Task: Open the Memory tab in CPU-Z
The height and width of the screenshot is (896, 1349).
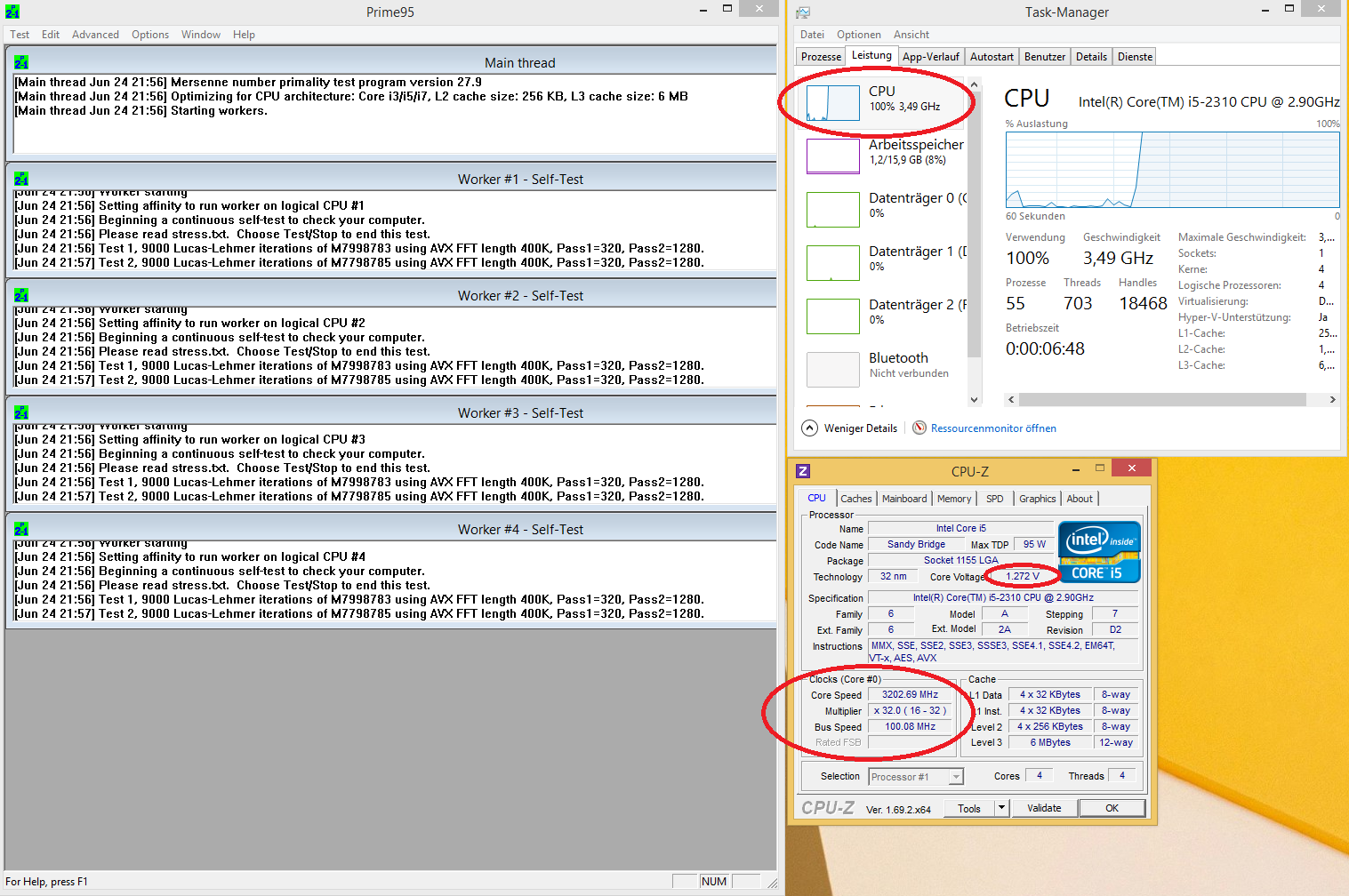Action: tap(954, 499)
